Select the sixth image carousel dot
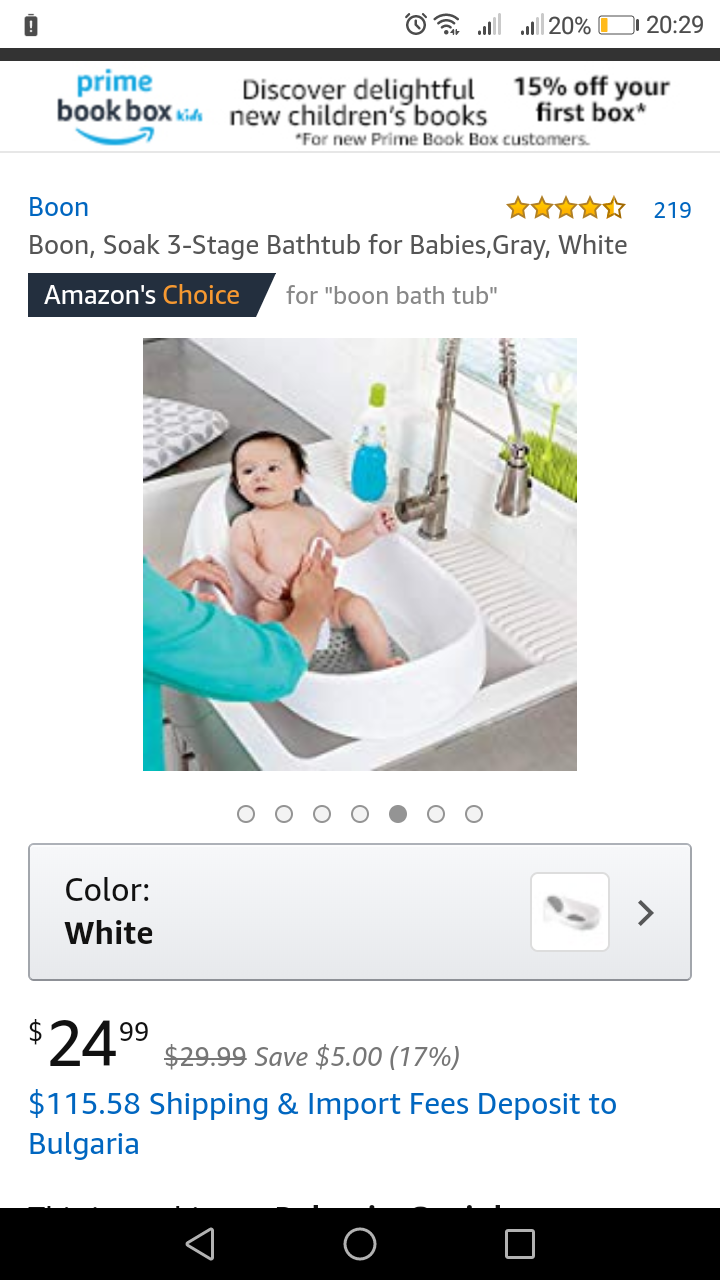This screenshot has height=1280, width=720. [436, 814]
